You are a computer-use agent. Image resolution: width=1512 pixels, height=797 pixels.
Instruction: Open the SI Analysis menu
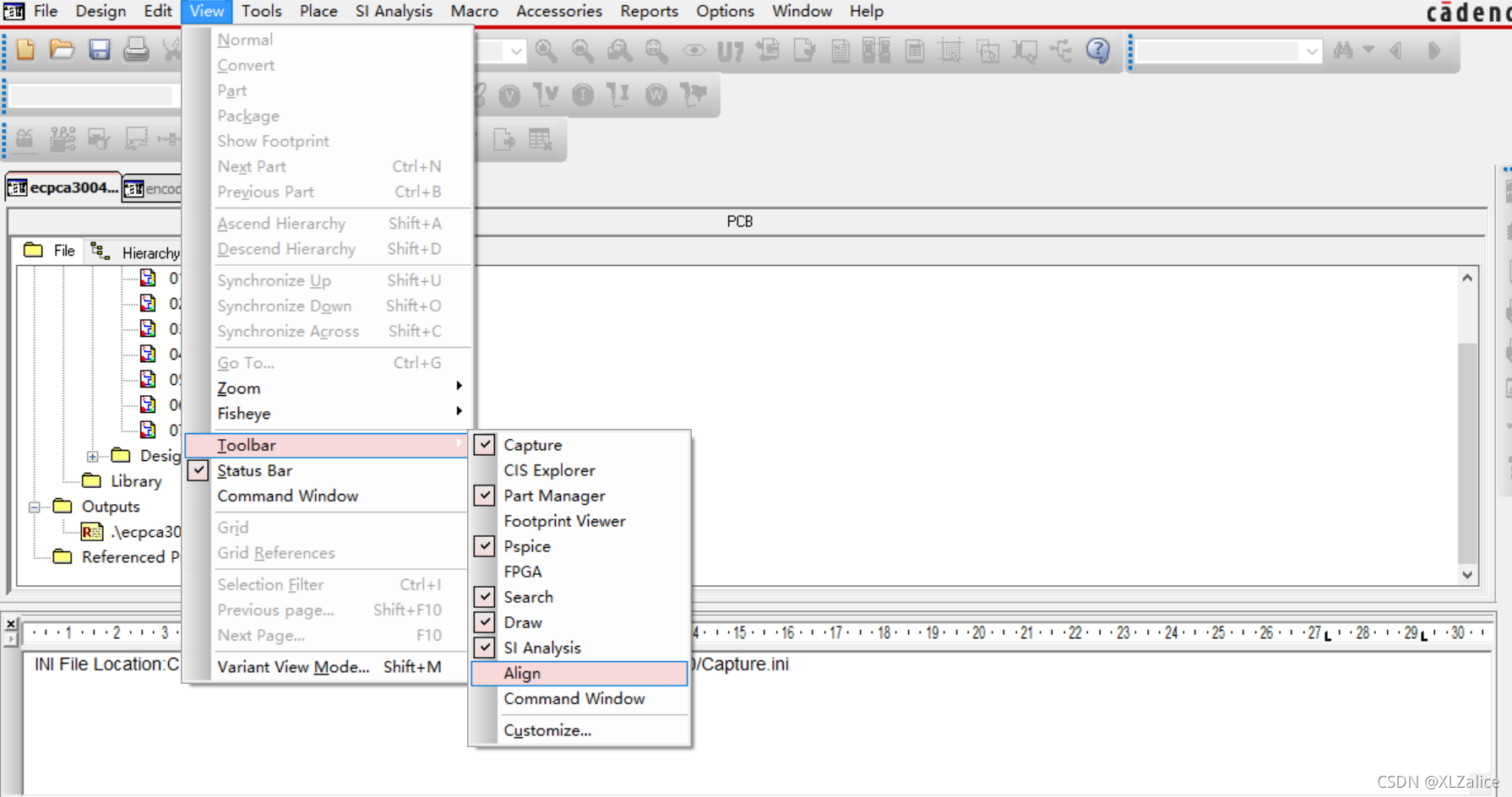pos(394,11)
